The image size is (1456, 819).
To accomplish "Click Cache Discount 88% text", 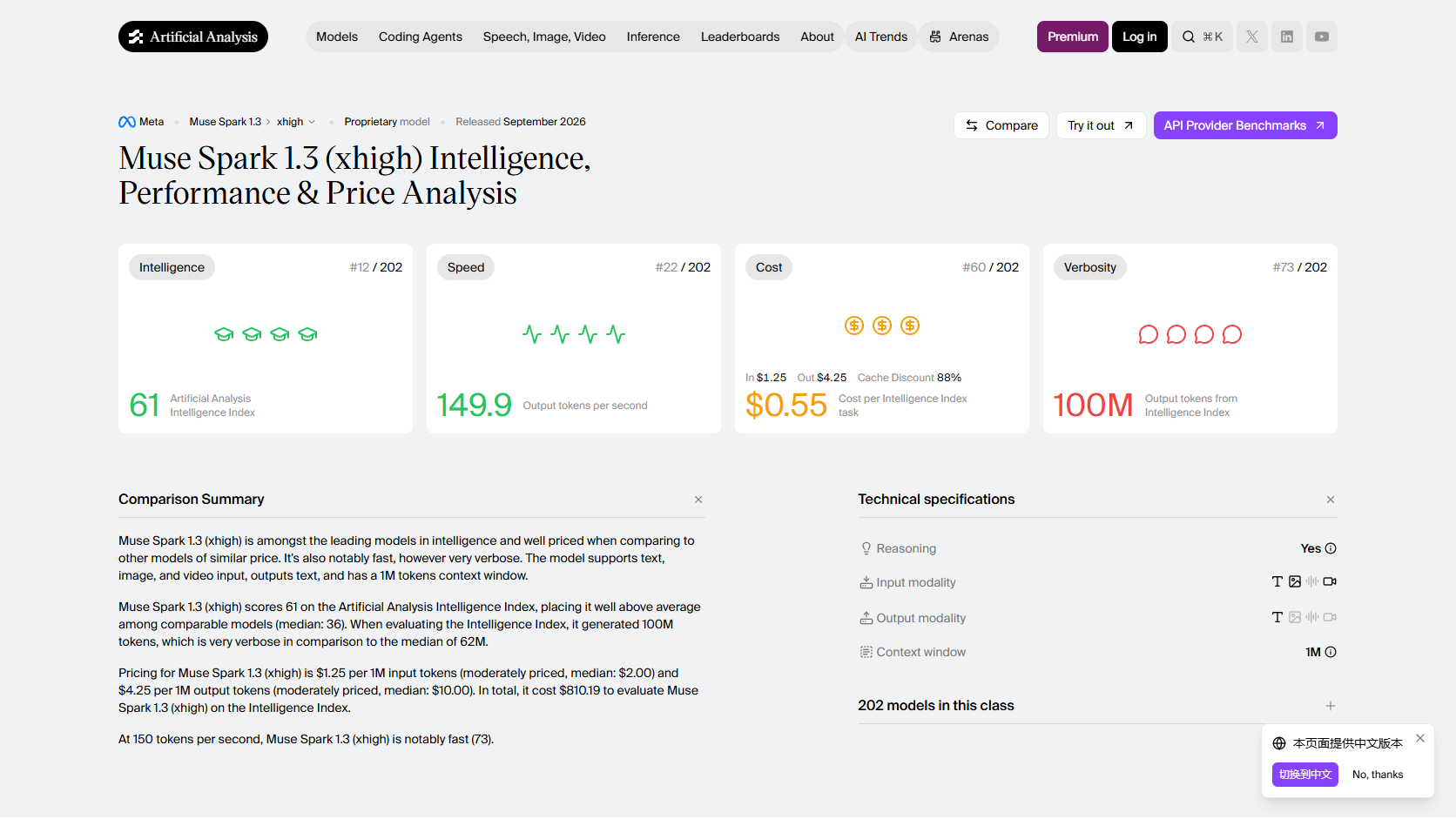I will [x=909, y=378].
